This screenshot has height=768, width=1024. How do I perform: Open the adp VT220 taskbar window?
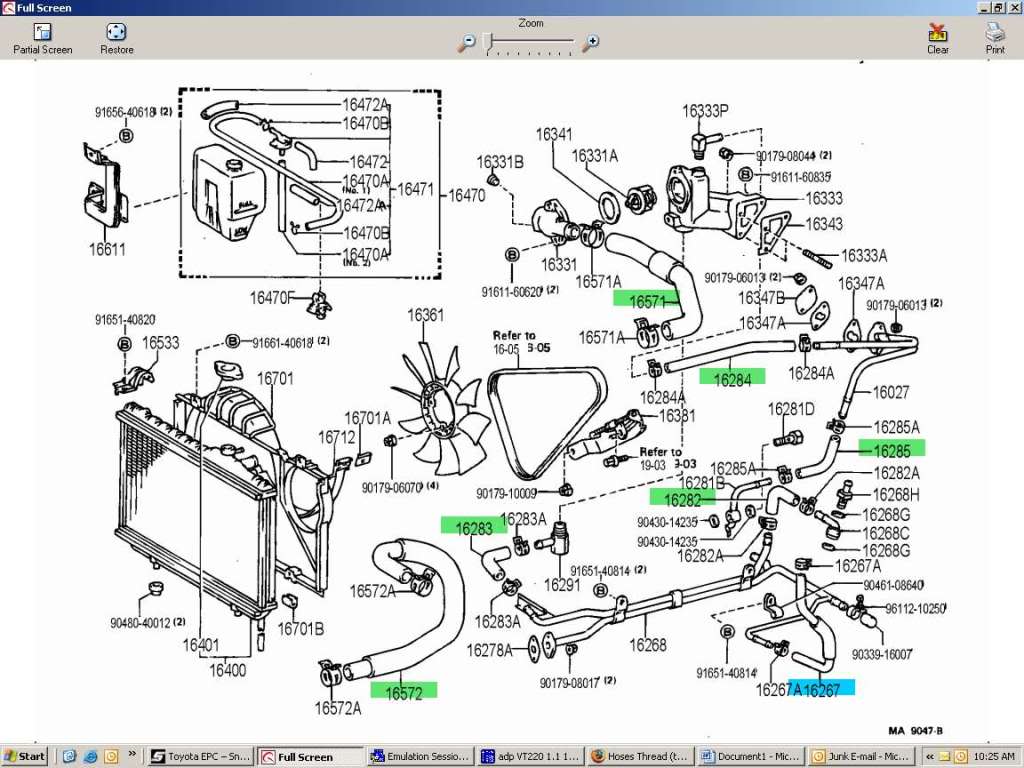529,756
